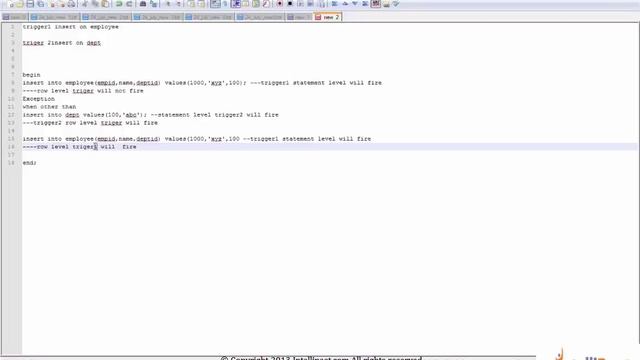Click comment 'trigger2 row level triger will fire'
This screenshot has width=640, height=360.
tap(90, 122)
